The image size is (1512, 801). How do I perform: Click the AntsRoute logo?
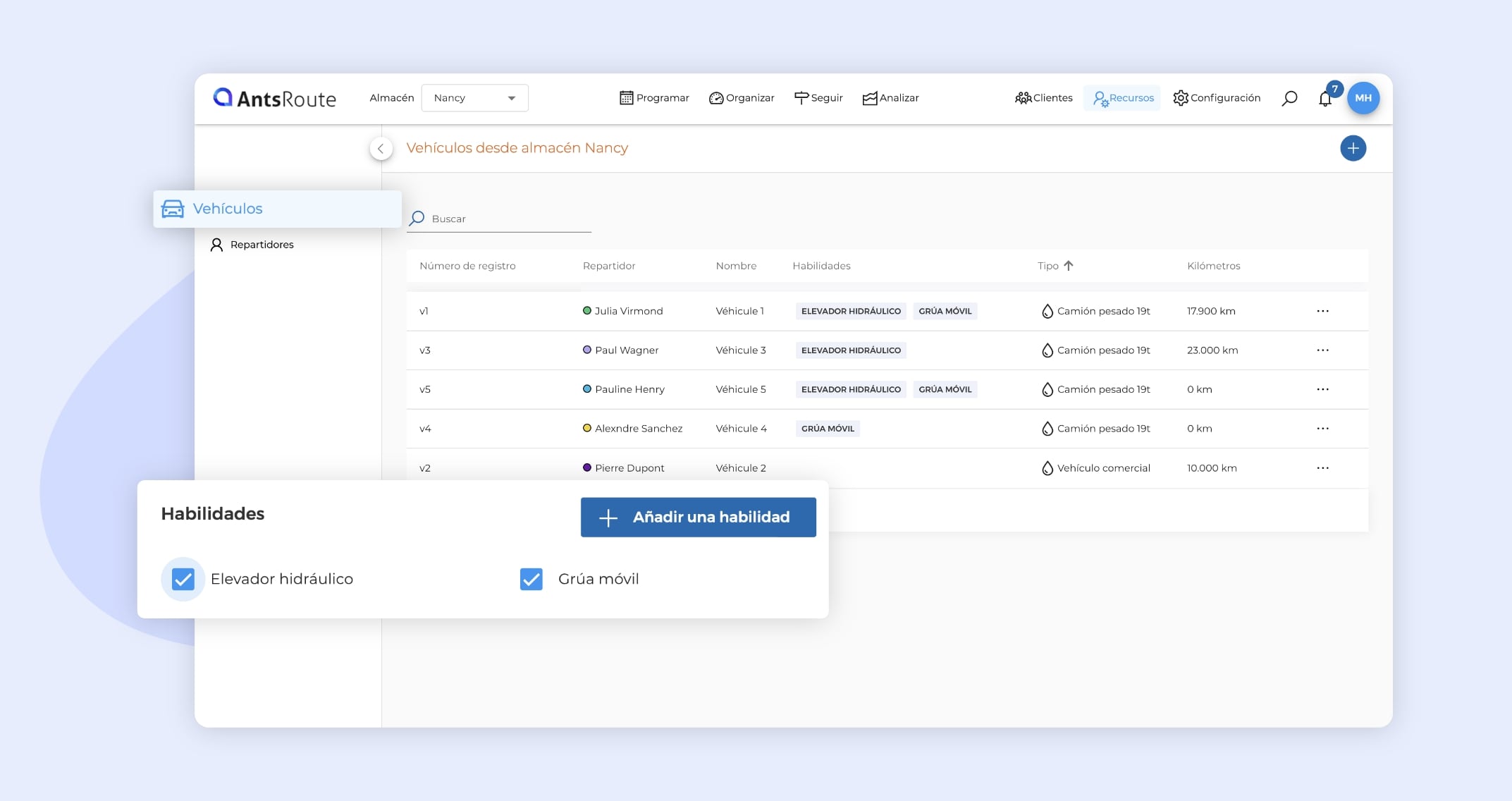click(275, 98)
